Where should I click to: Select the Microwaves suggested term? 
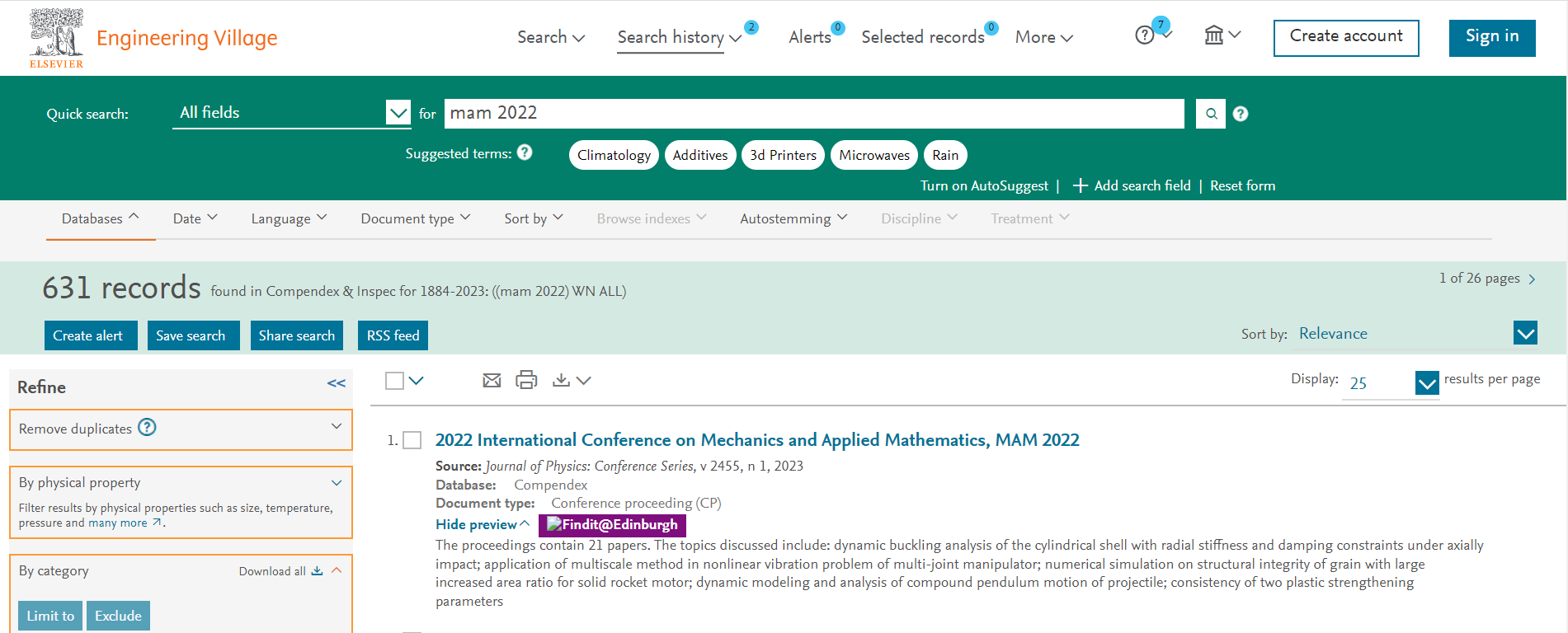click(874, 155)
